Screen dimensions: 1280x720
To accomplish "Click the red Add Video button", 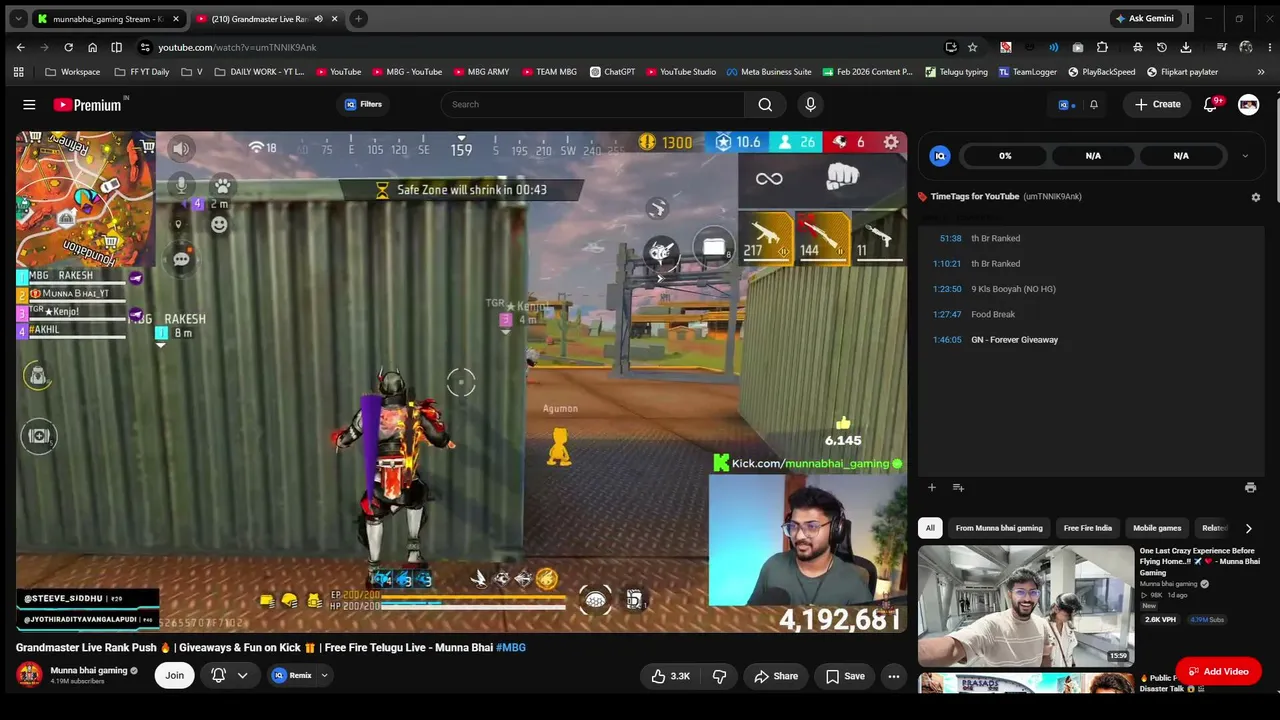I will (1218, 672).
